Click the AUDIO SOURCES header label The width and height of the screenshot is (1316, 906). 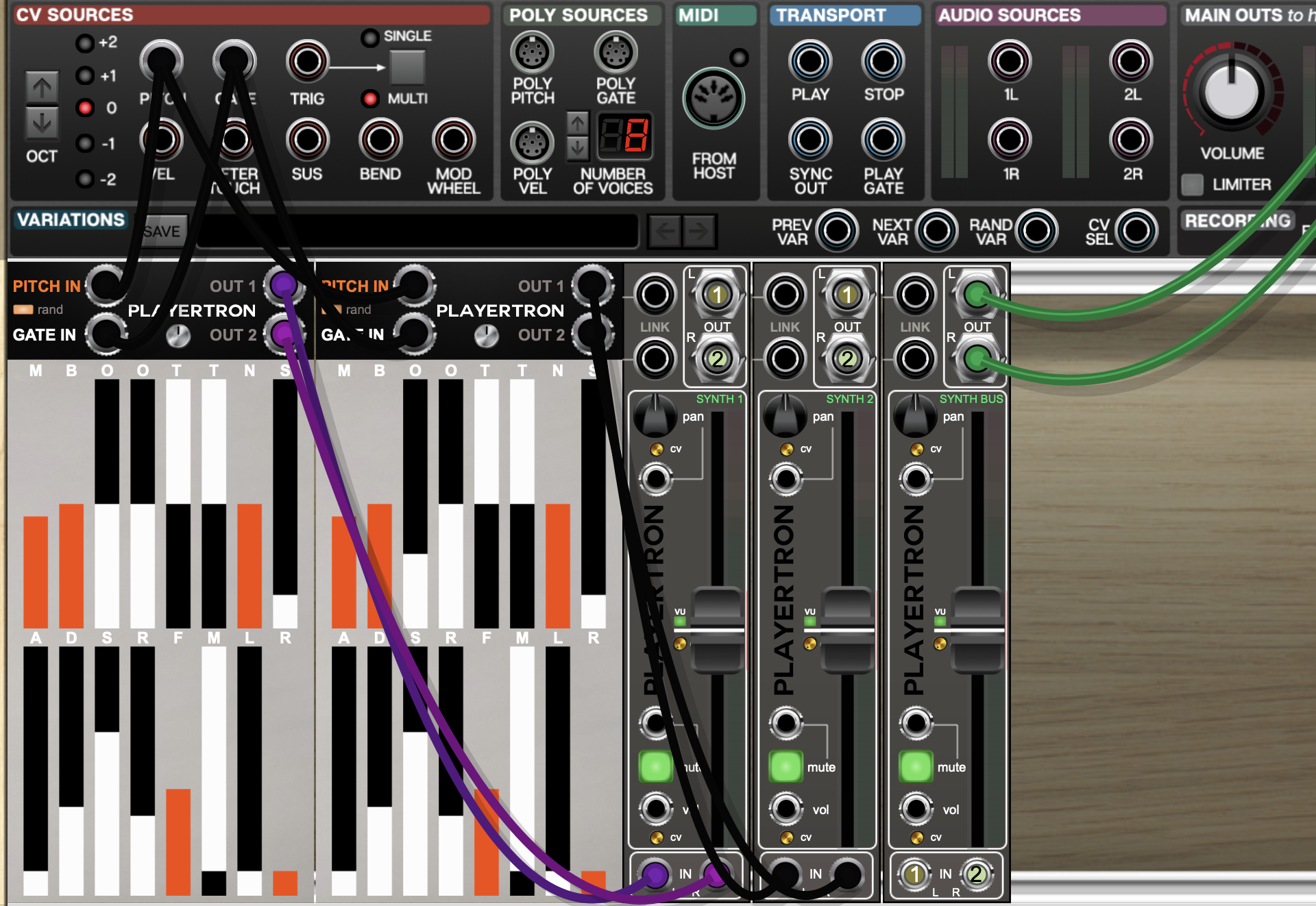[x=1009, y=15]
